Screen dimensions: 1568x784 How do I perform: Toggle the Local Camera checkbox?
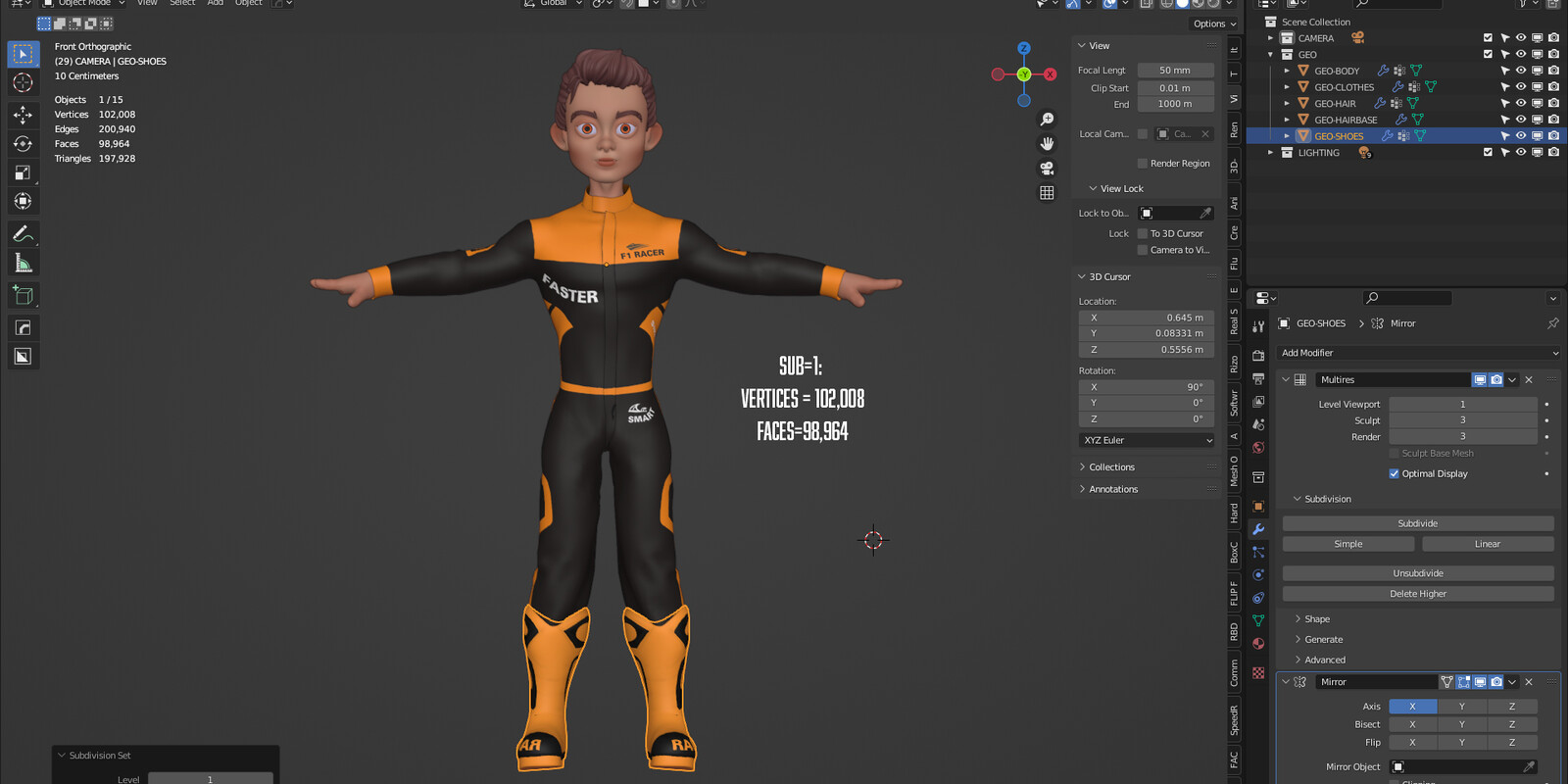[1142, 134]
